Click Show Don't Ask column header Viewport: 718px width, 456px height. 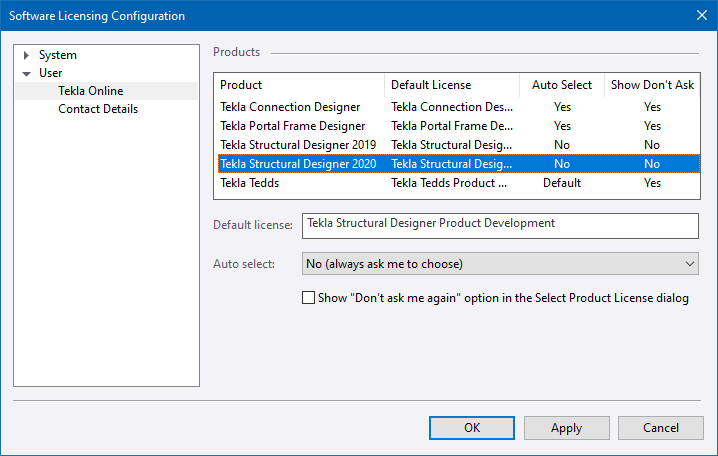(652, 85)
